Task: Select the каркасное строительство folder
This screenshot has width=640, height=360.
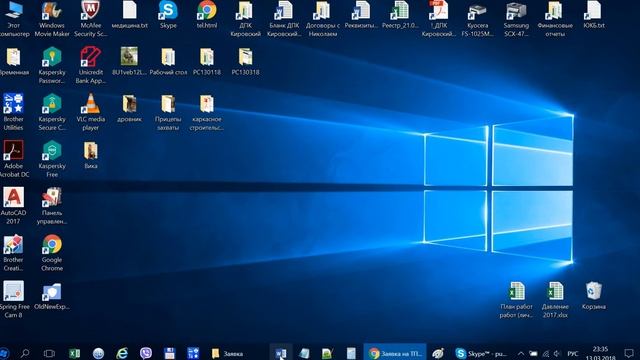Action: coord(207,113)
